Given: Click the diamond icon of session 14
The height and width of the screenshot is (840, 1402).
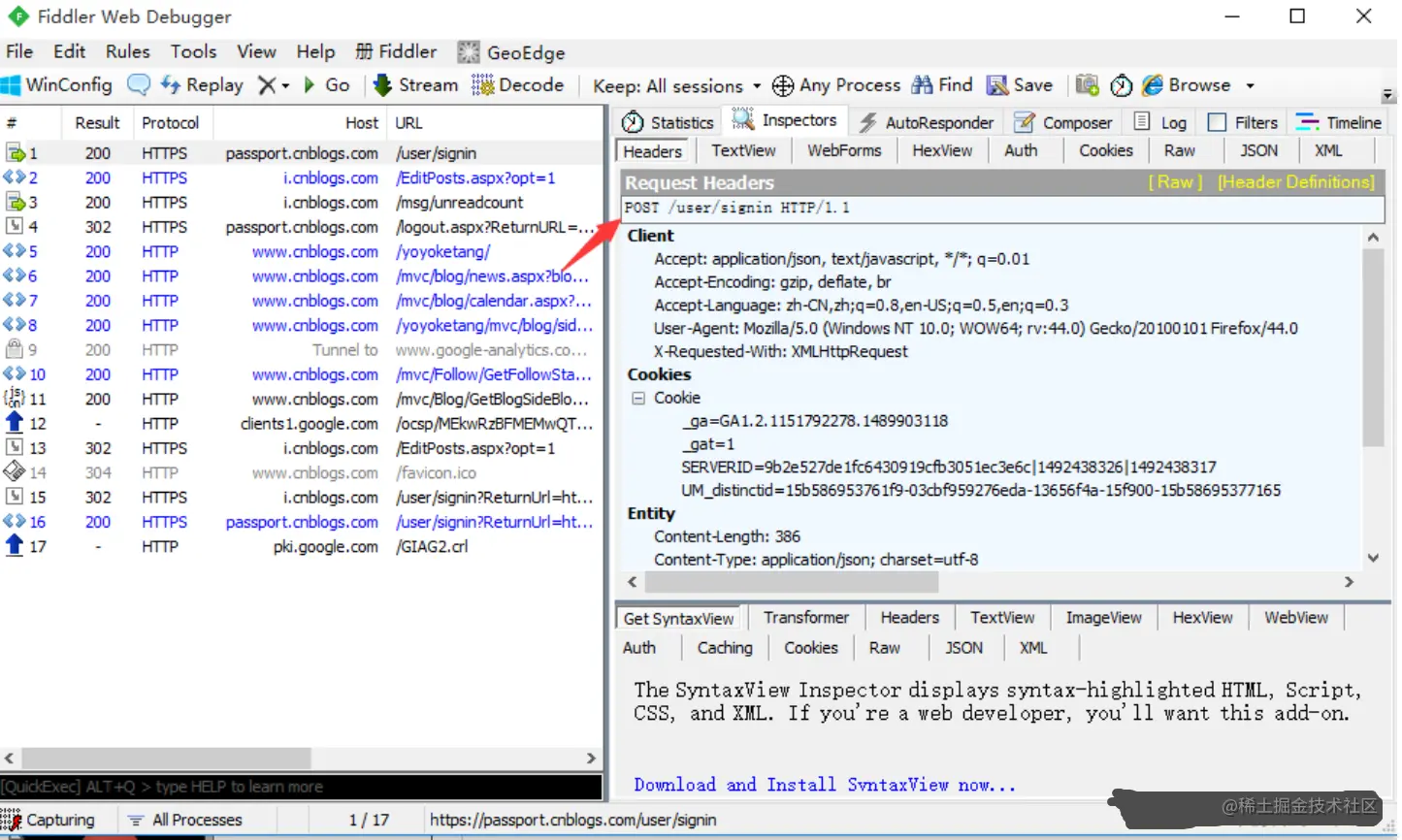Looking at the screenshot, I should (15, 472).
